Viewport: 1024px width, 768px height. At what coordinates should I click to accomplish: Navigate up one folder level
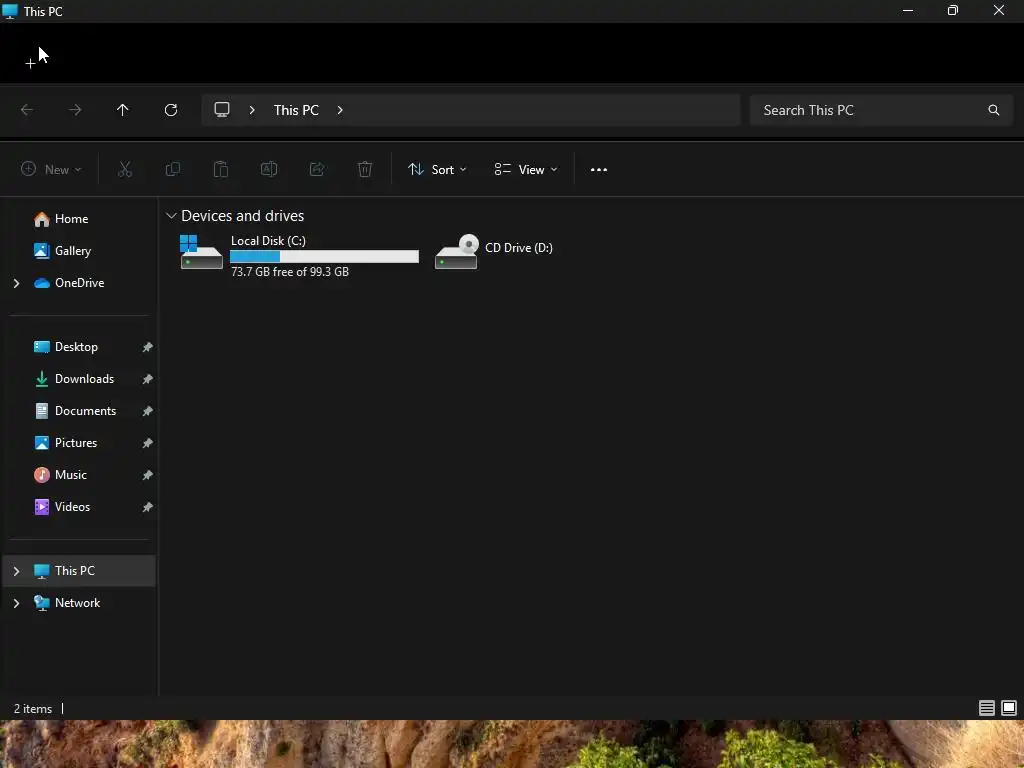click(123, 110)
